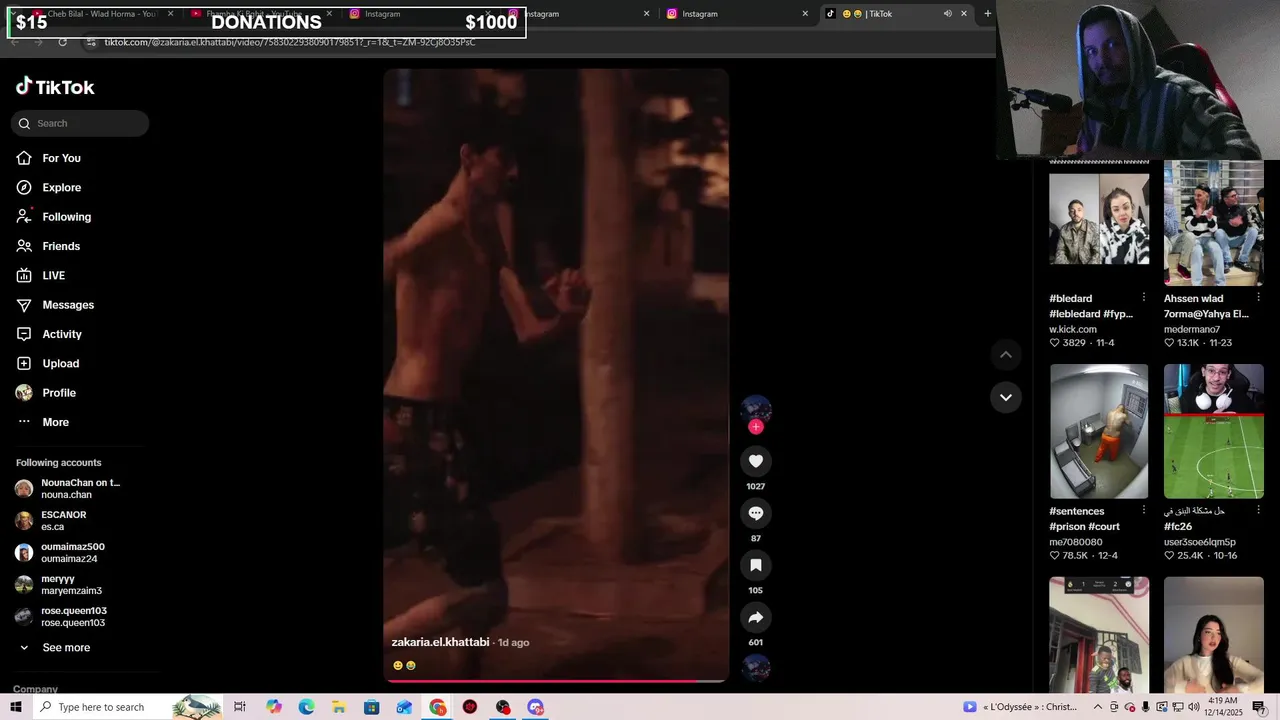Open the comments on the video

[756, 513]
